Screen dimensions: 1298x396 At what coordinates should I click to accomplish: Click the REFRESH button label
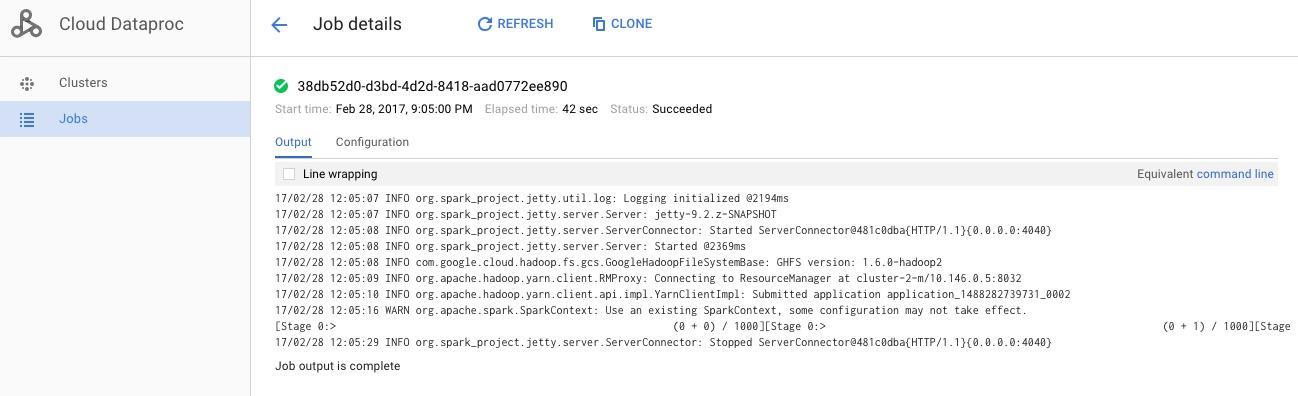[525, 24]
